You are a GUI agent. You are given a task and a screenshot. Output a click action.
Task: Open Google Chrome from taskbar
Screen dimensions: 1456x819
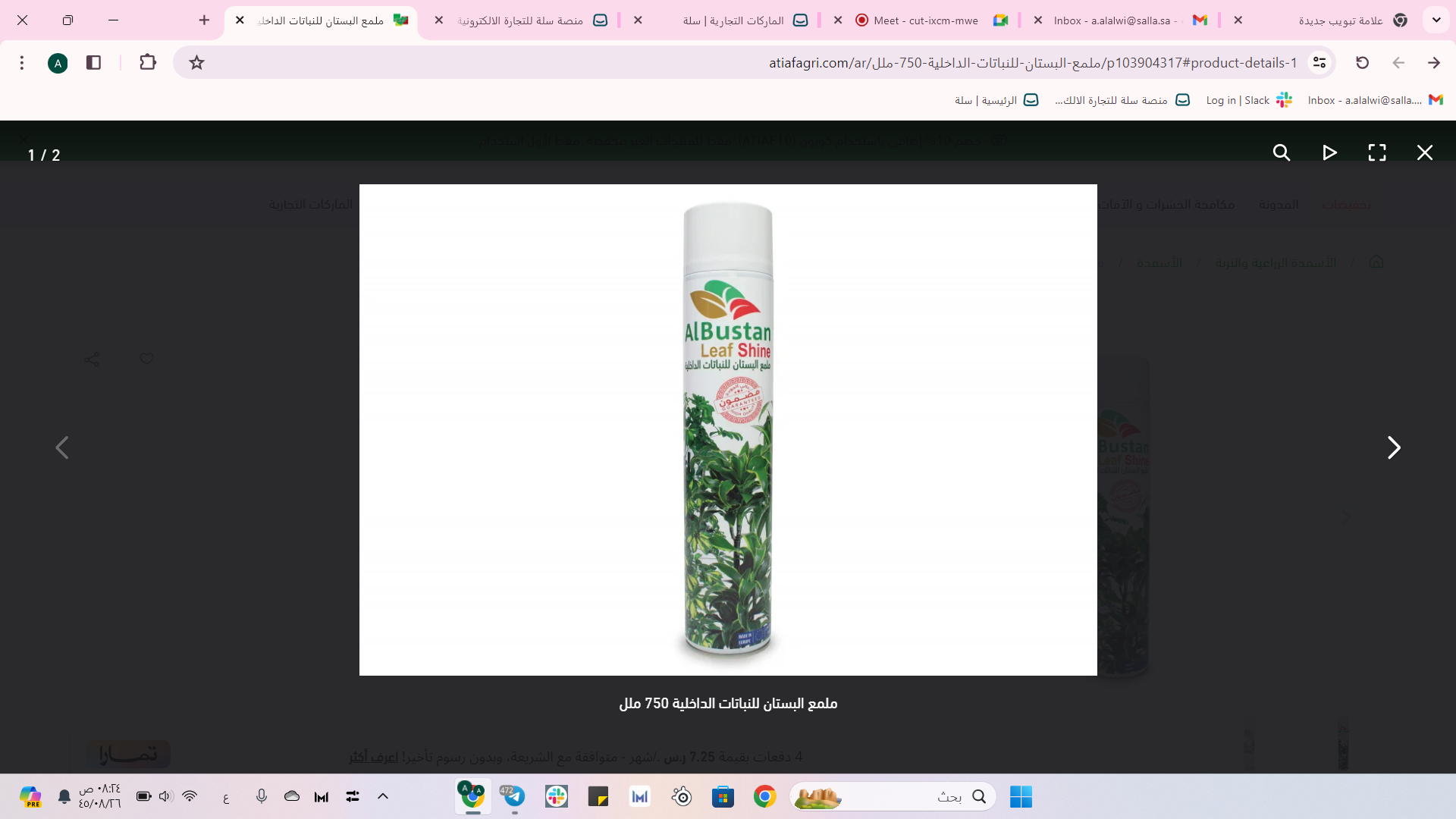pos(764,796)
